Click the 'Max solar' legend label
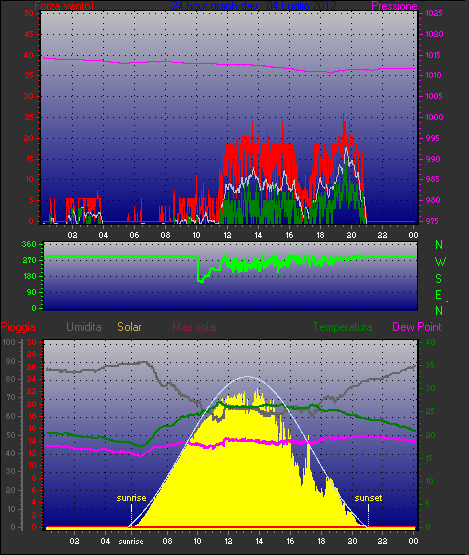Screen dimensions: 469x555 coord(195,327)
